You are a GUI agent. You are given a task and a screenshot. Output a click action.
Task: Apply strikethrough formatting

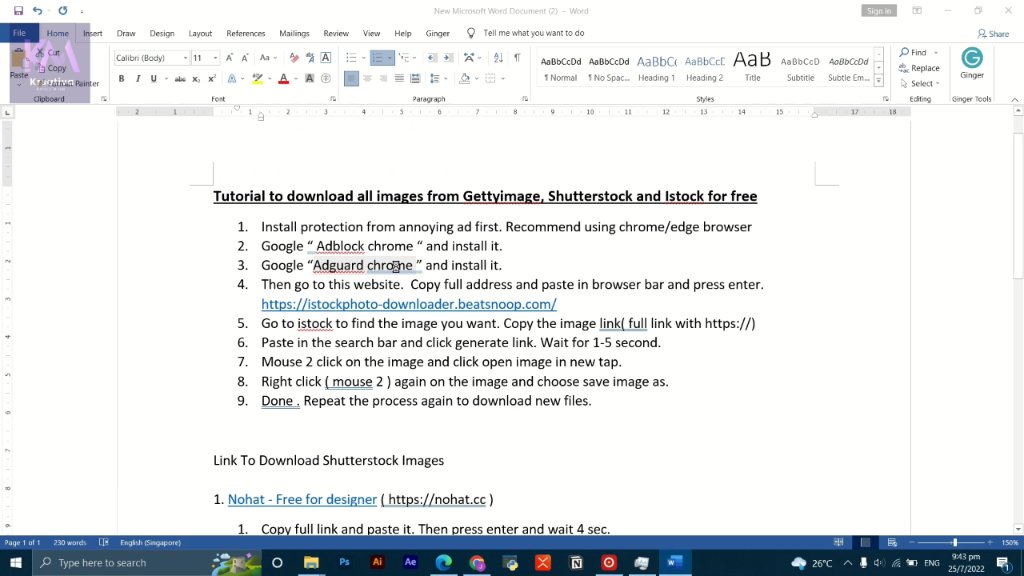tap(180, 79)
